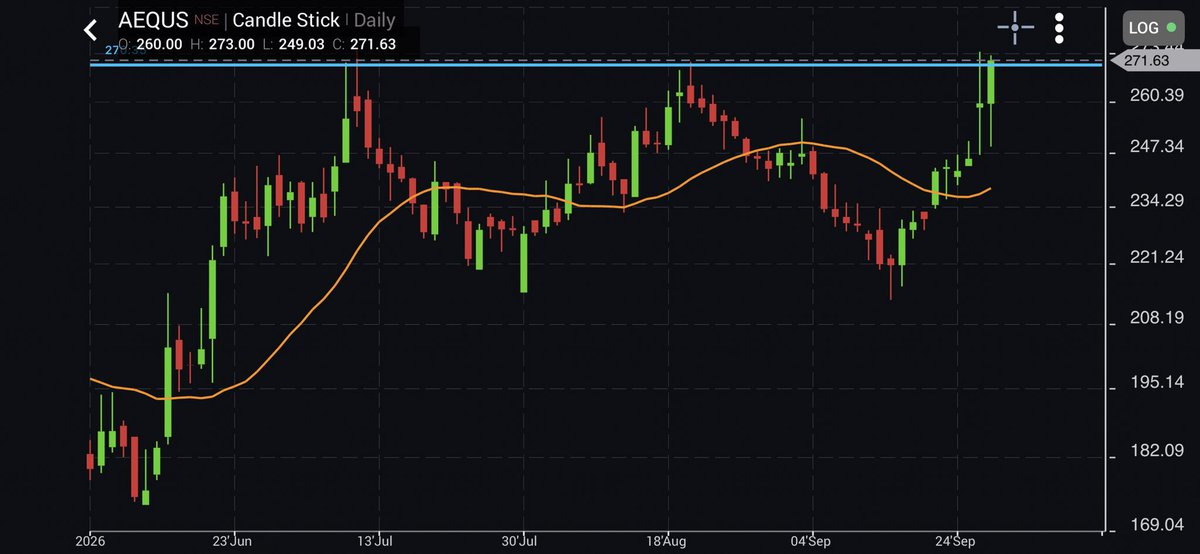The height and width of the screenshot is (554, 1200).
Task: Change chart type from Candle Stick
Action: (286, 20)
